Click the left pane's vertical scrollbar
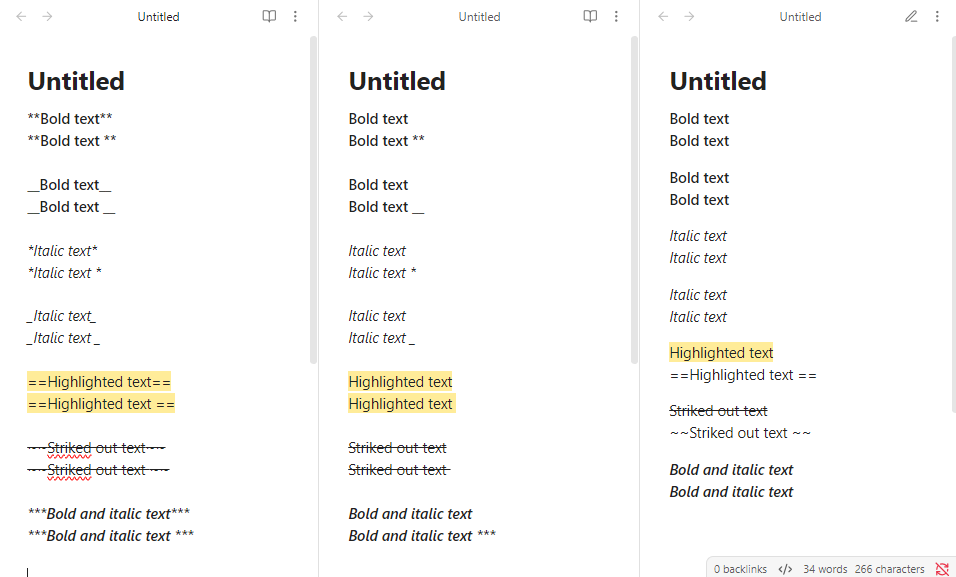 (313, 200)
